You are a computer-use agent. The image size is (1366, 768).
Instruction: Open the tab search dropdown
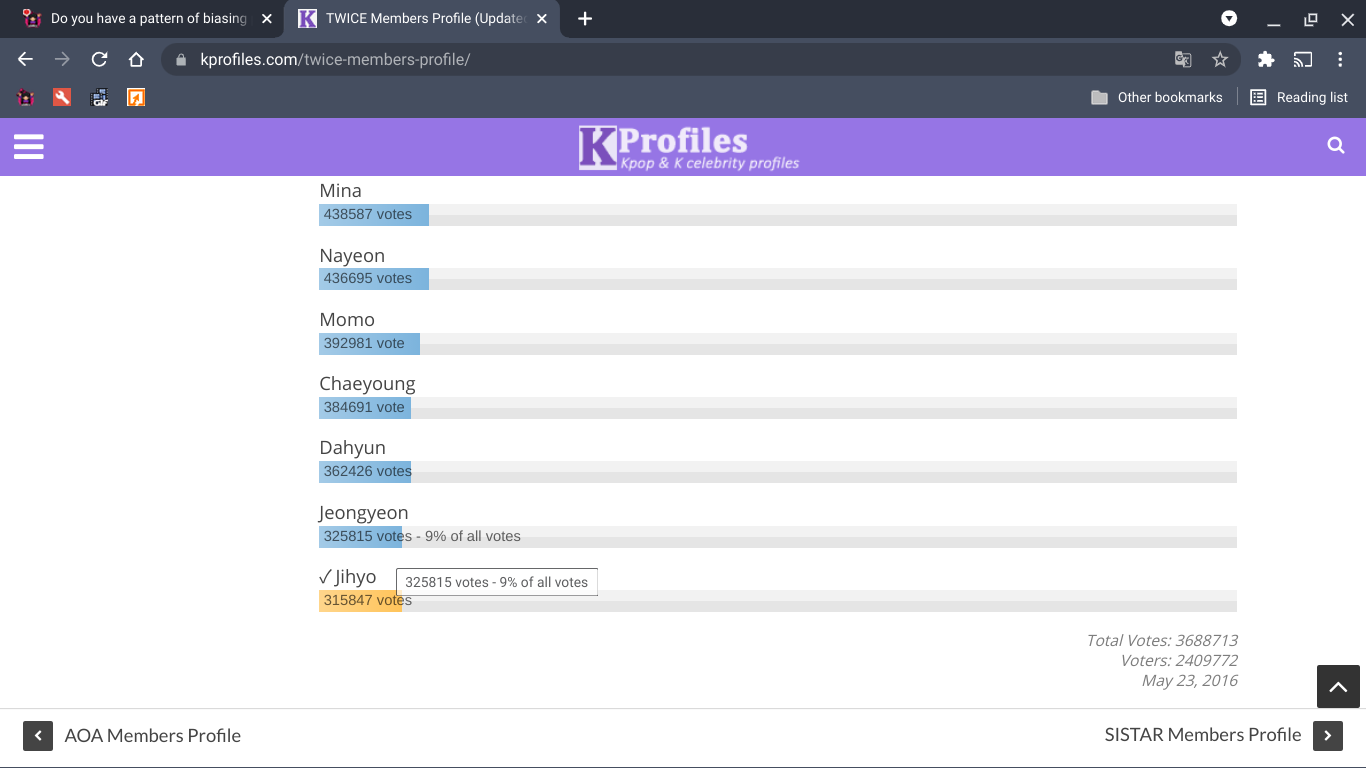click(x=1229, y=19)
